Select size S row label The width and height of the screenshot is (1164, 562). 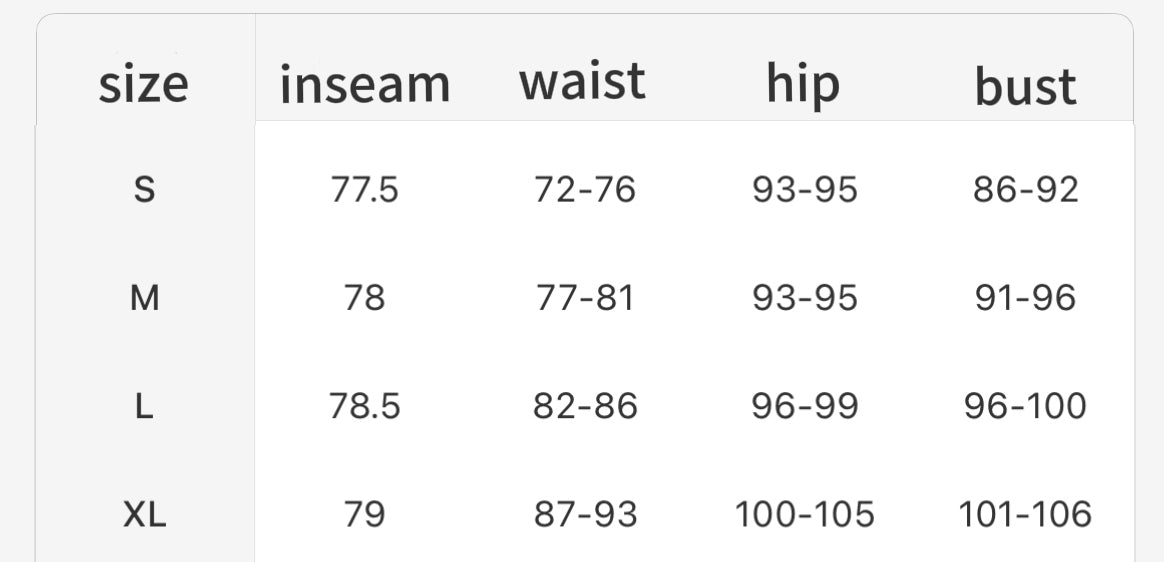(x=144, y=189)
